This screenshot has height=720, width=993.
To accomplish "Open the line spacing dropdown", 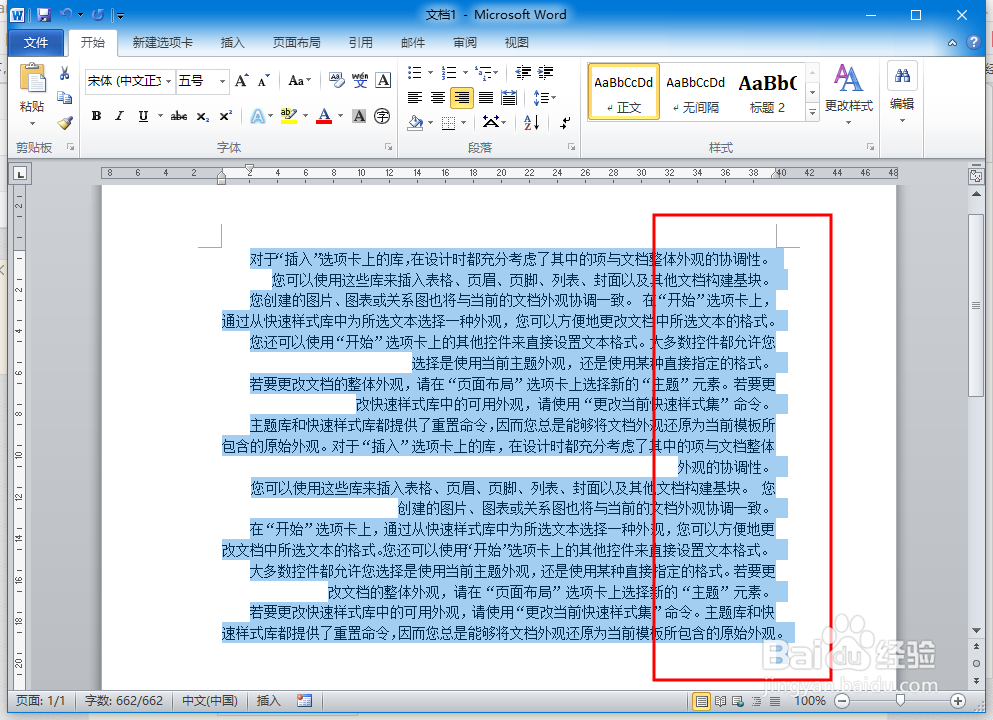I will [x=545, y=97].
